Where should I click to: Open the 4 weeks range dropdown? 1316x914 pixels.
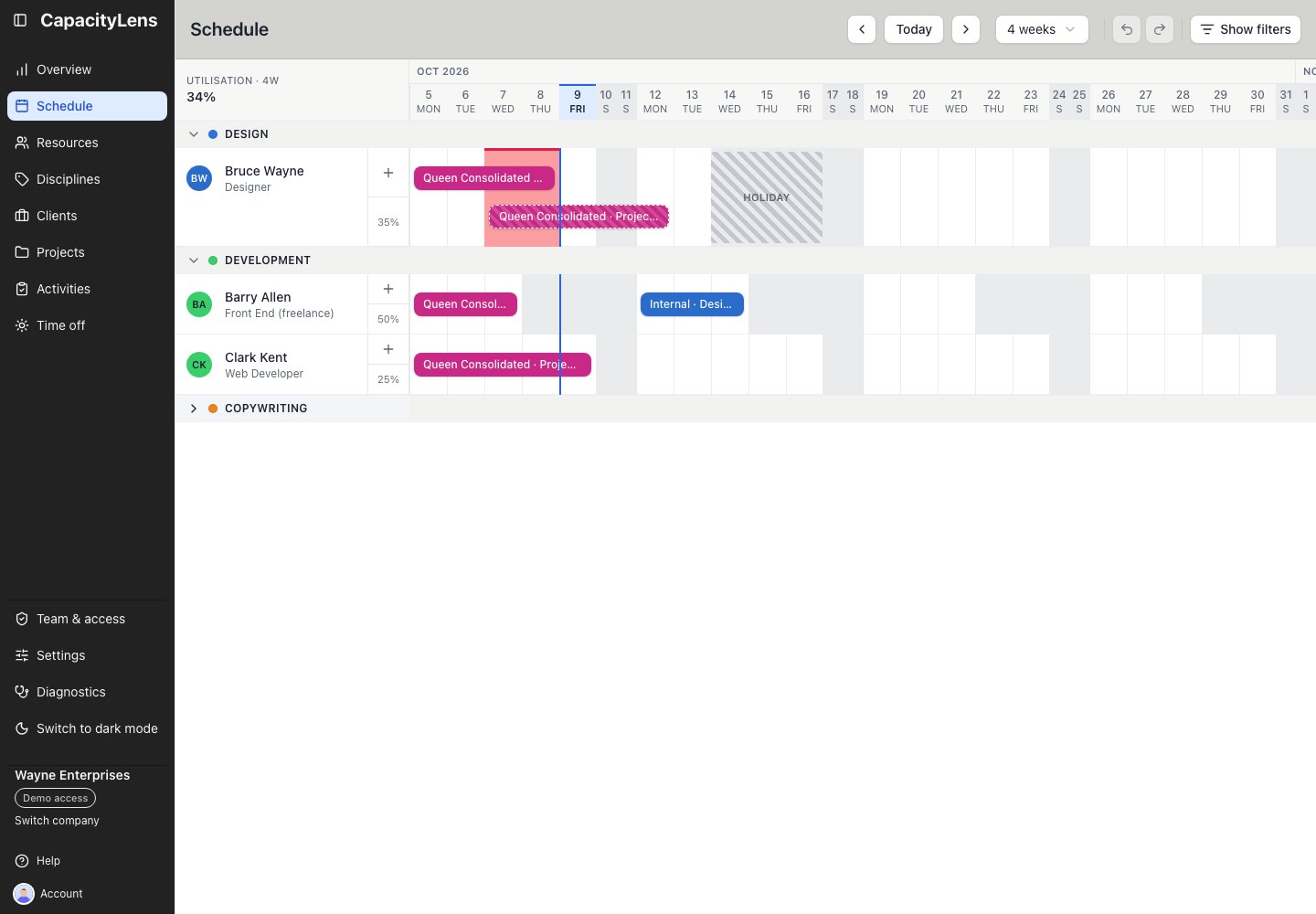1042,29
